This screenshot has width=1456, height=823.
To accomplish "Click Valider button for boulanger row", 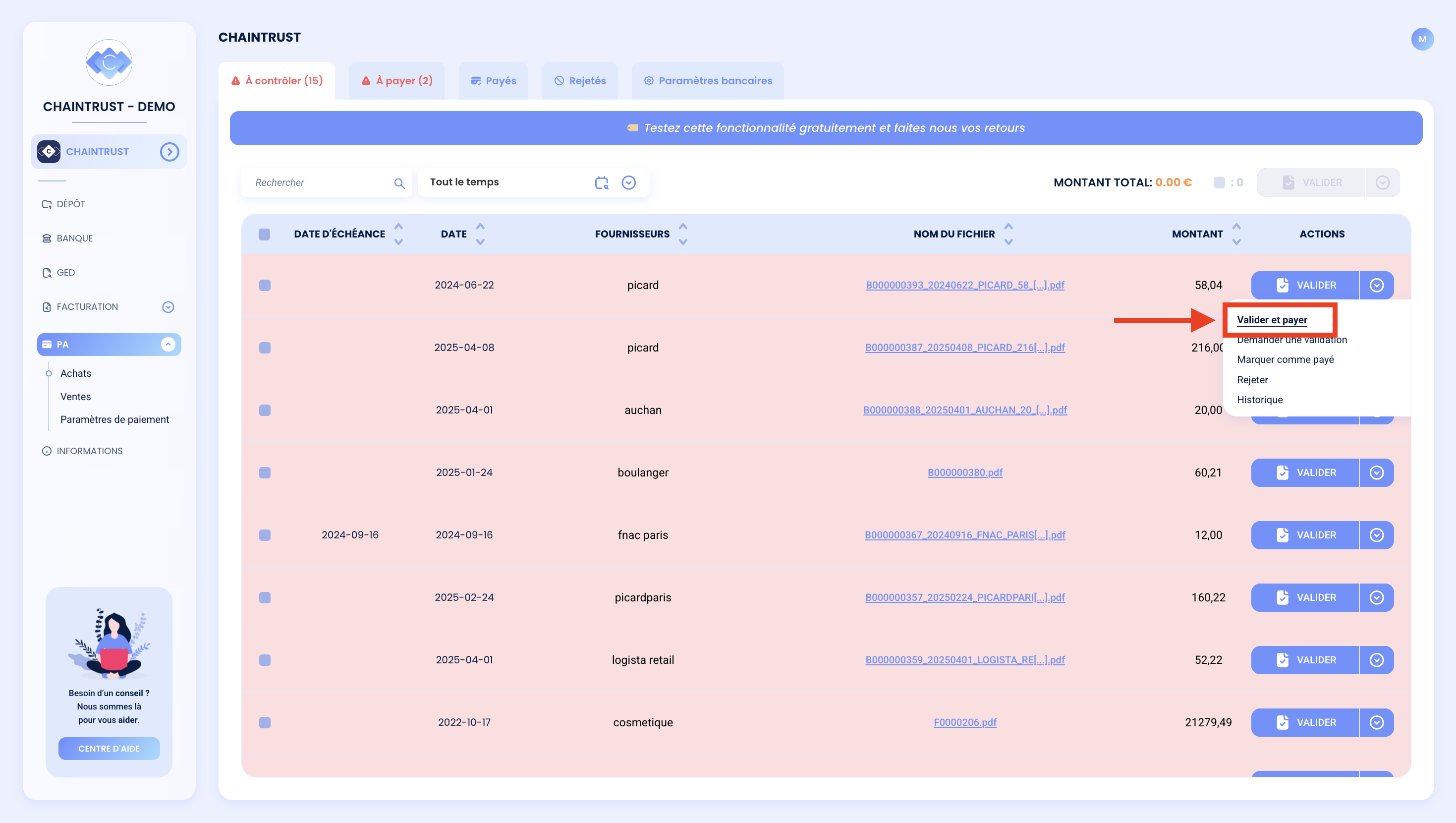I will coord(1305,472).
